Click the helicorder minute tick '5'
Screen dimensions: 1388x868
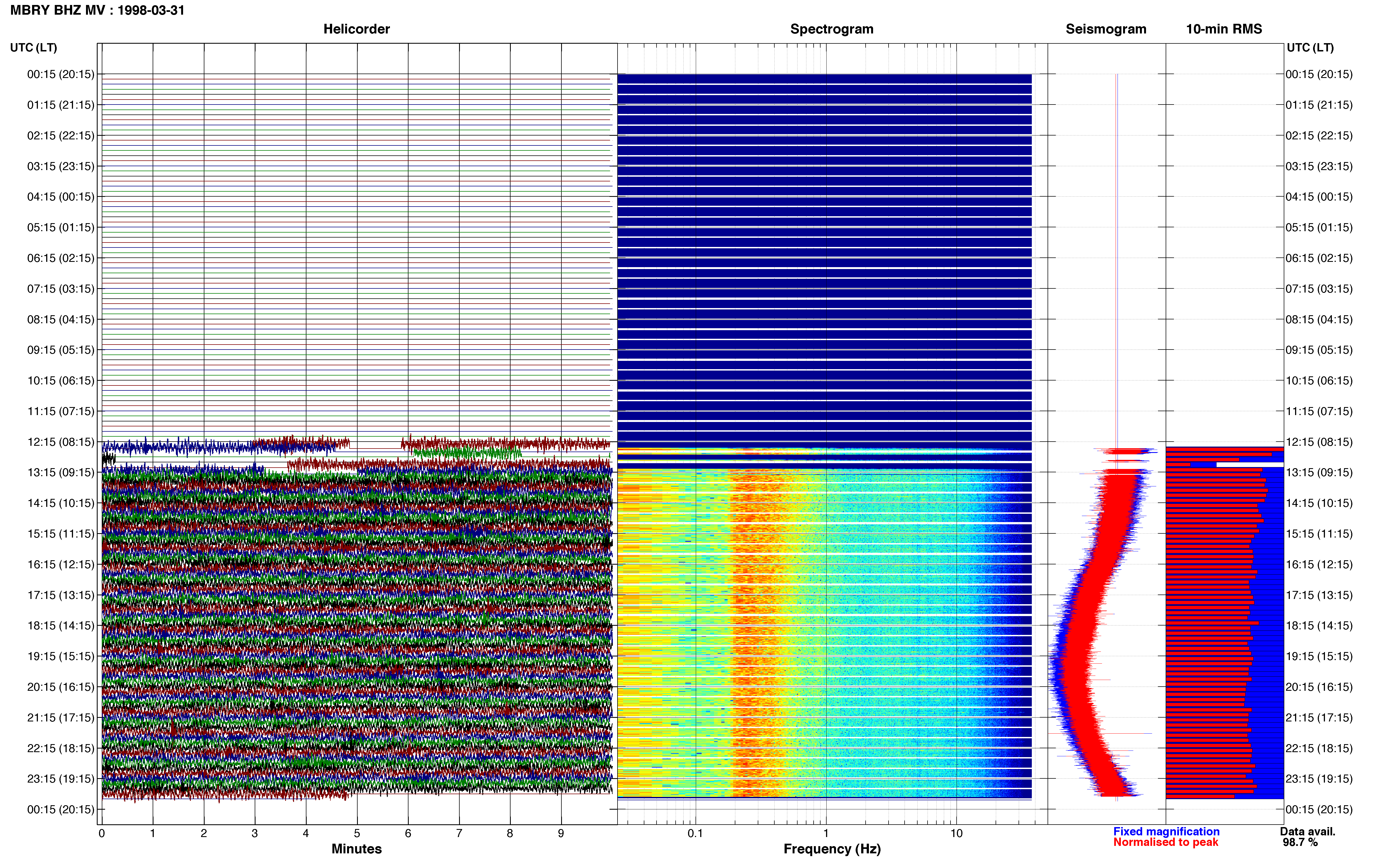pos(357,833)
